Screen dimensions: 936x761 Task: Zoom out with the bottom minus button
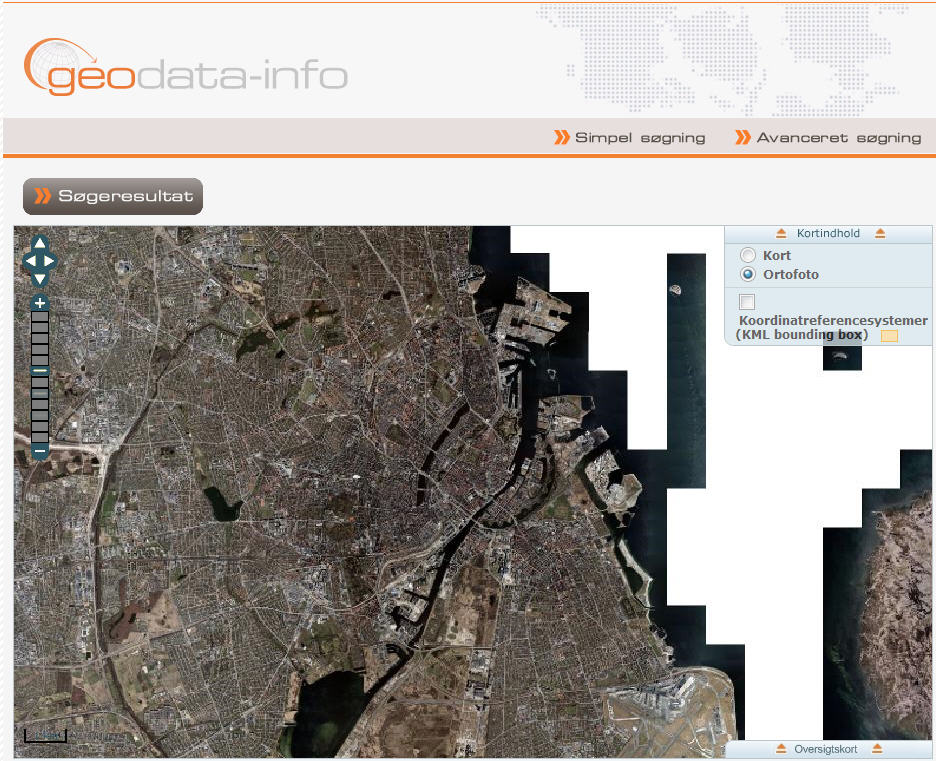(x=40, y=452)
